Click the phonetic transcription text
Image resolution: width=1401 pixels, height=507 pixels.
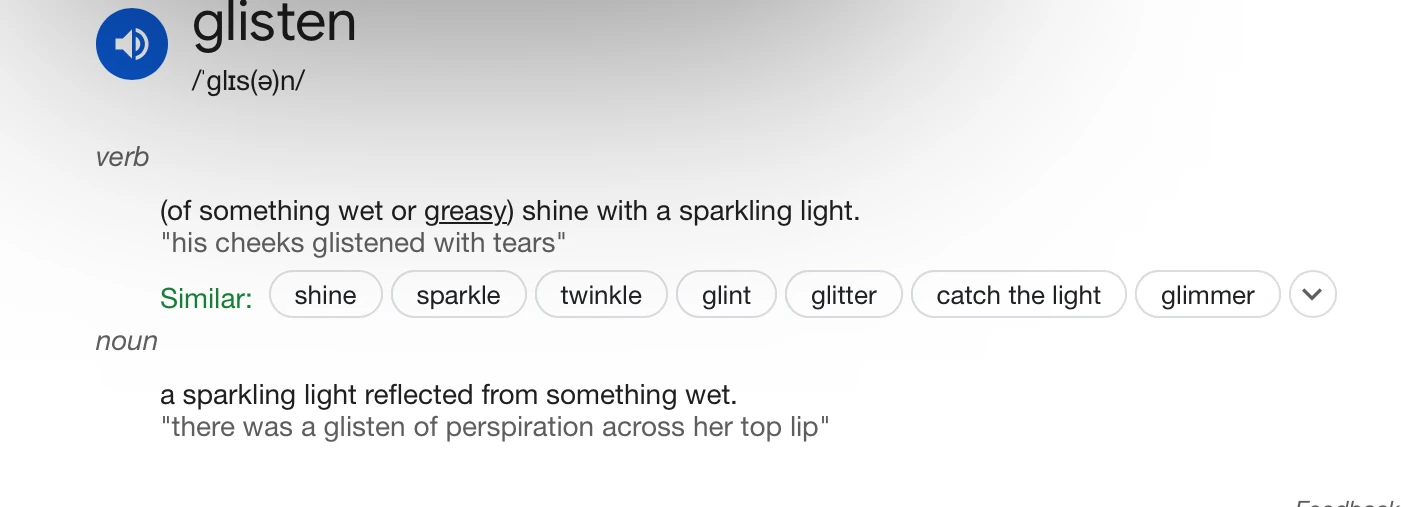point(248,81)
